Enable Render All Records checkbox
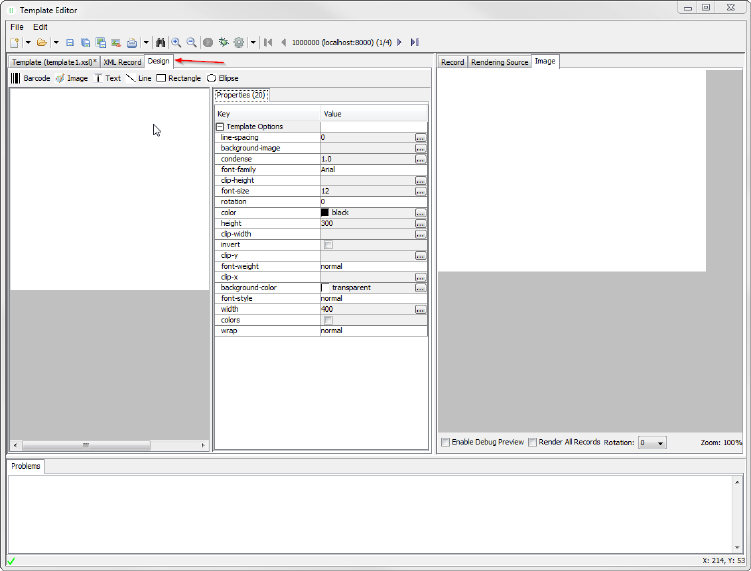This screenshot has width=751, height=571. (533, 442)
